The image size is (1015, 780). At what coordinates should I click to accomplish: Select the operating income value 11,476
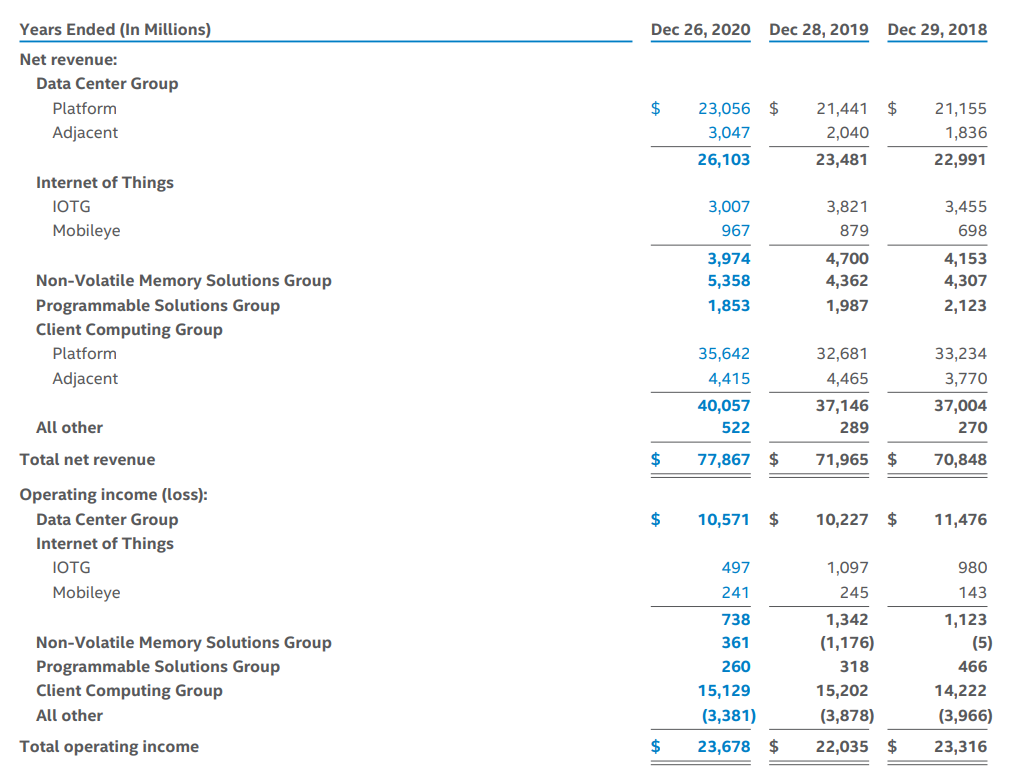point(961,520)
